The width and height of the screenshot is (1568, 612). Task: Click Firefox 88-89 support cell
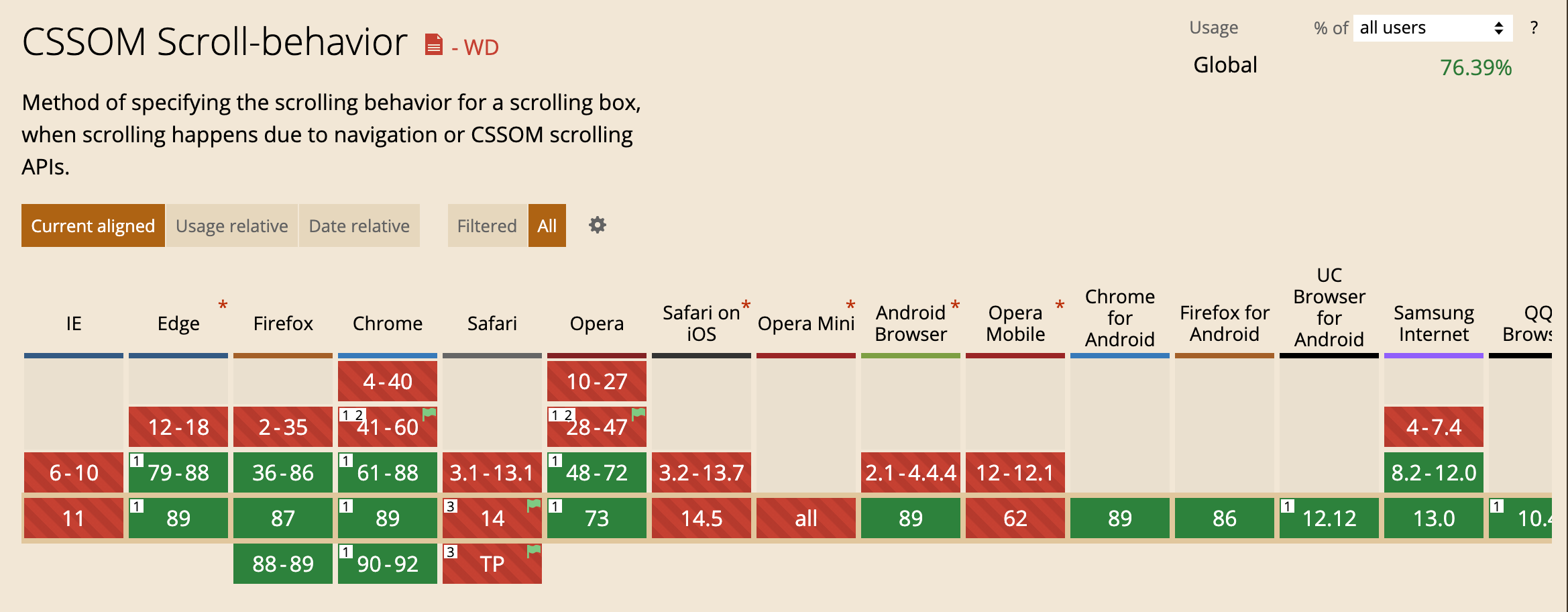[x=283, y=564]
